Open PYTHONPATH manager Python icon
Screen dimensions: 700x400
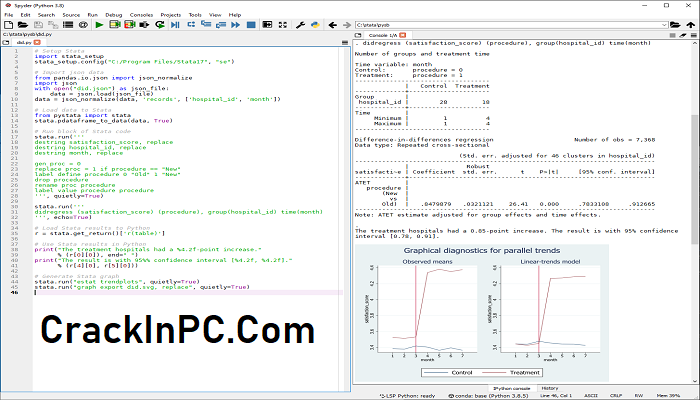(x=315, y=25)
